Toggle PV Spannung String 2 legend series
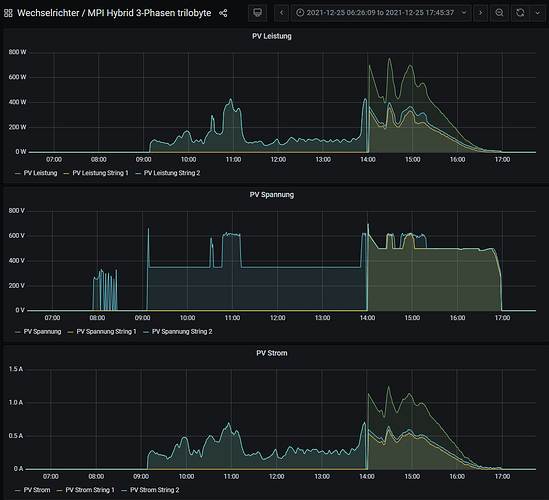The width and height of the screenshot is (549, 500). (182, 332)
